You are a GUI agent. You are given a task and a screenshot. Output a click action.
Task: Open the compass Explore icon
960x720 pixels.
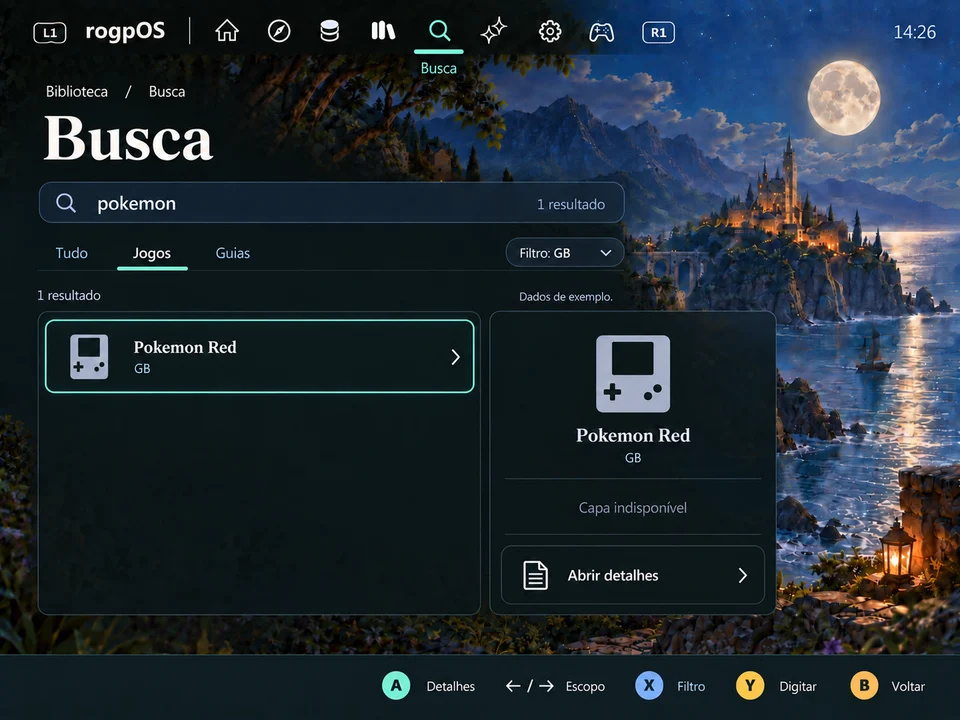tap(279, 31)
